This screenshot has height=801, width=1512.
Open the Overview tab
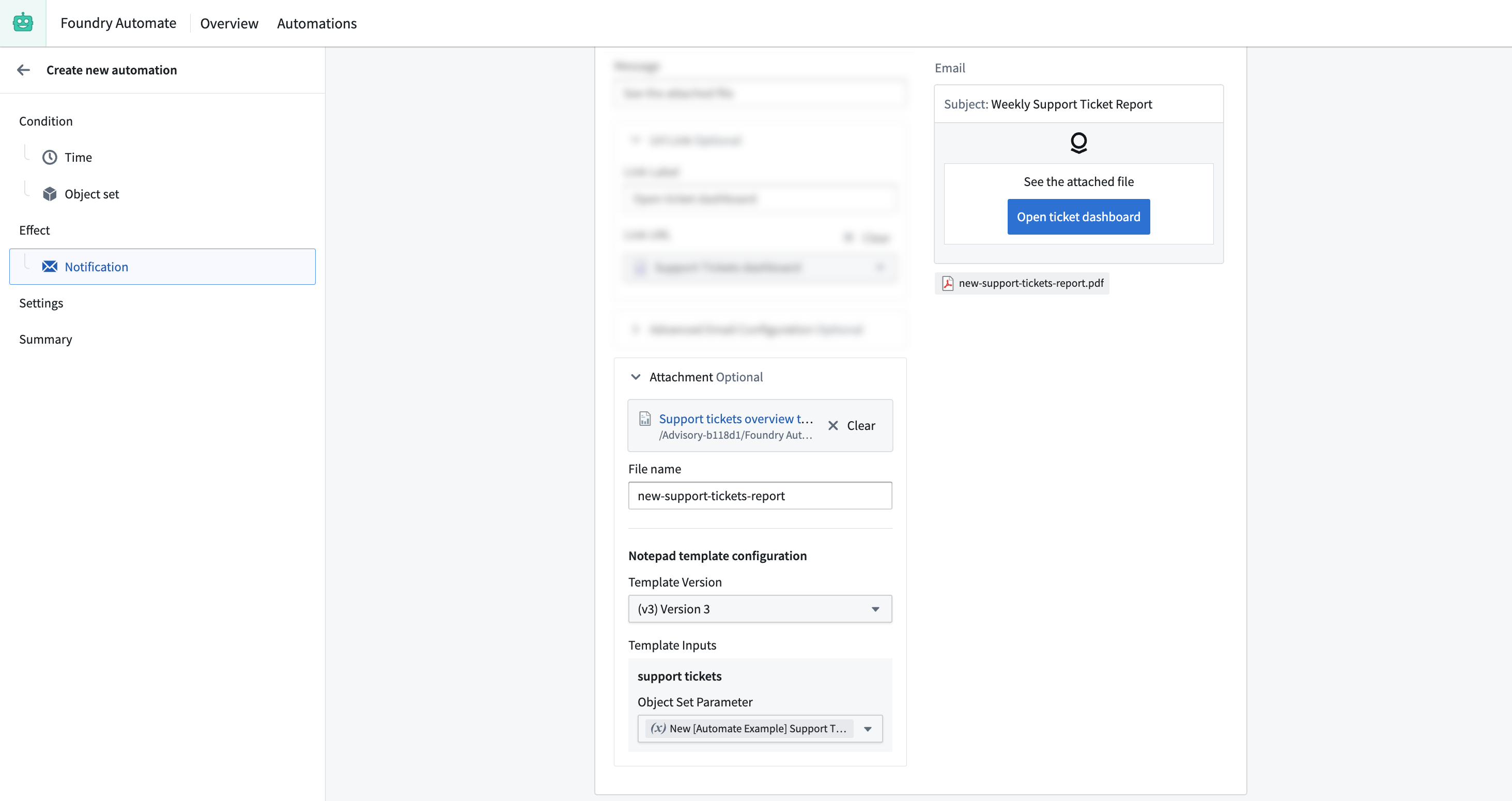[x=229, y=23]
